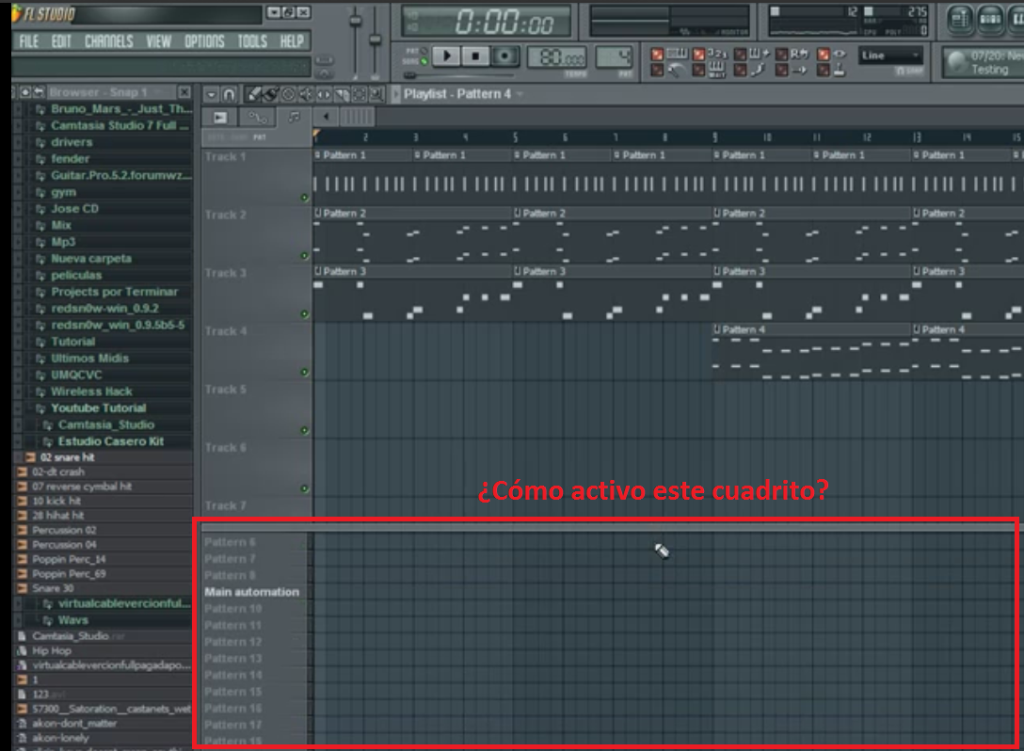Open the TOOLS menu
Screen dimensions: 1024x751
252,42
